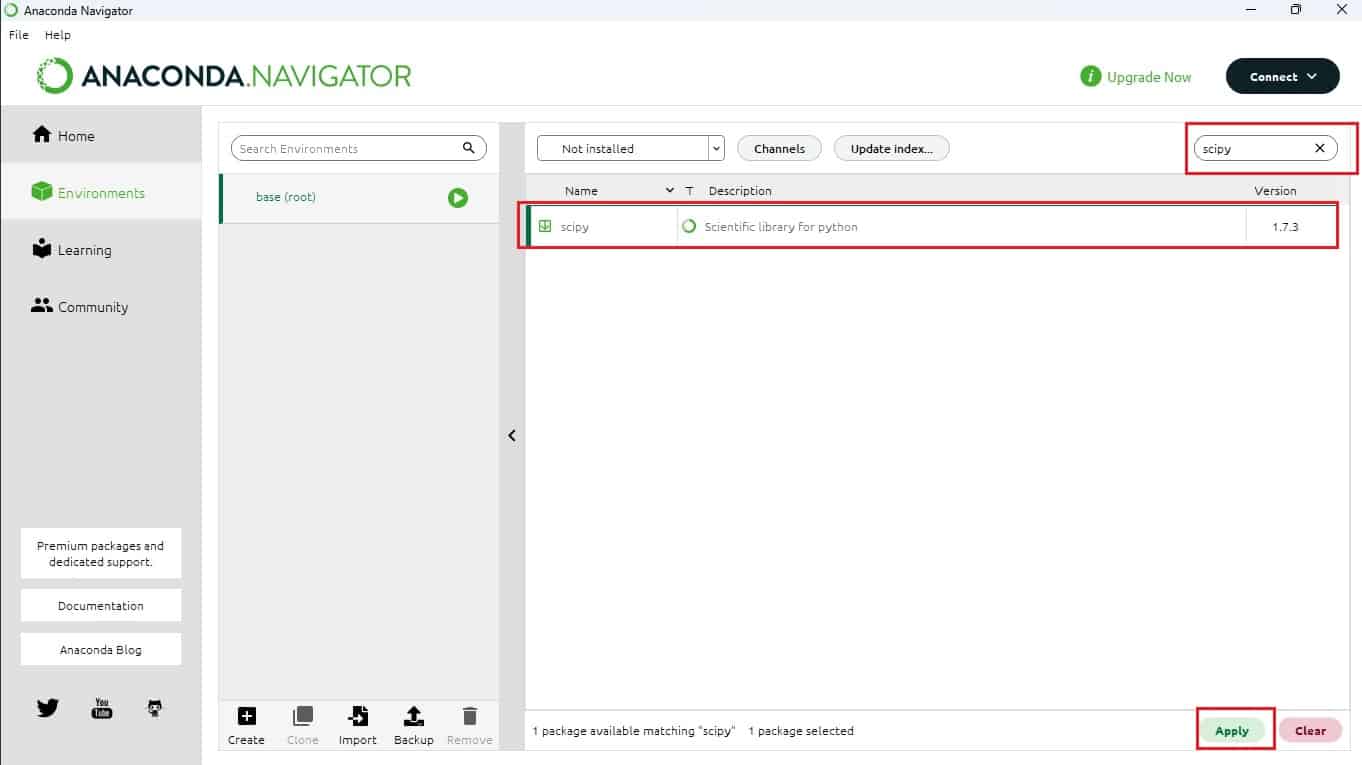The height and width of the screenshot is (765, 1362).
Task: Open the YouTube channel icon
Action: coord(101,708)
